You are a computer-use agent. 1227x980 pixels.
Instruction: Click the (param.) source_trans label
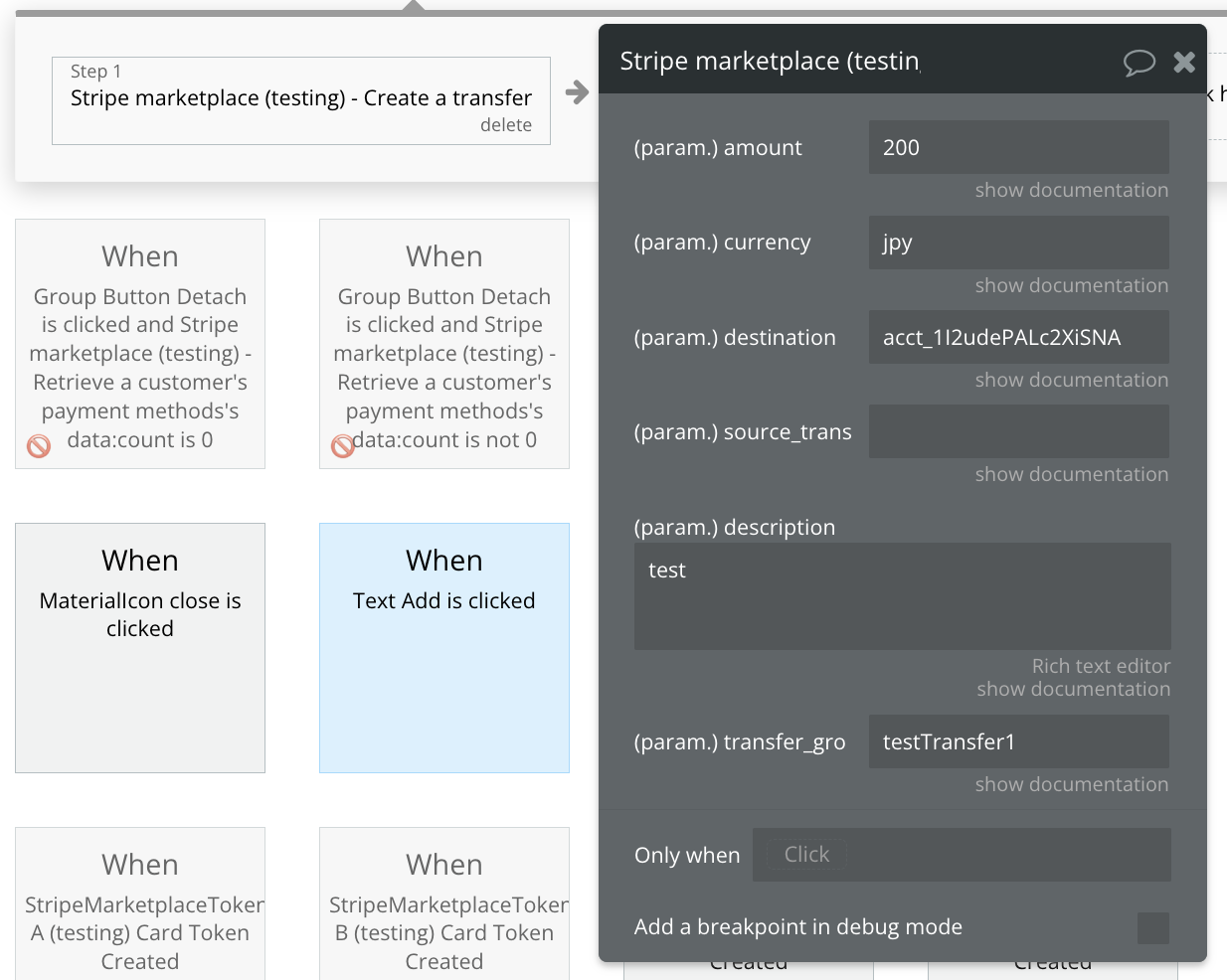tap(743, 432)
